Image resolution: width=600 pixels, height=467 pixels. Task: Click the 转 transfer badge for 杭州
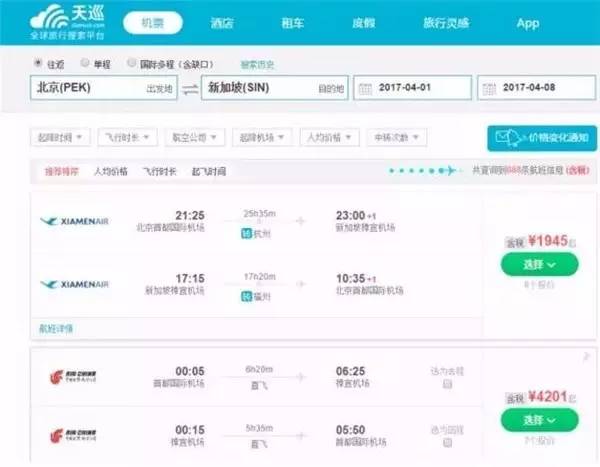[247, 233]
